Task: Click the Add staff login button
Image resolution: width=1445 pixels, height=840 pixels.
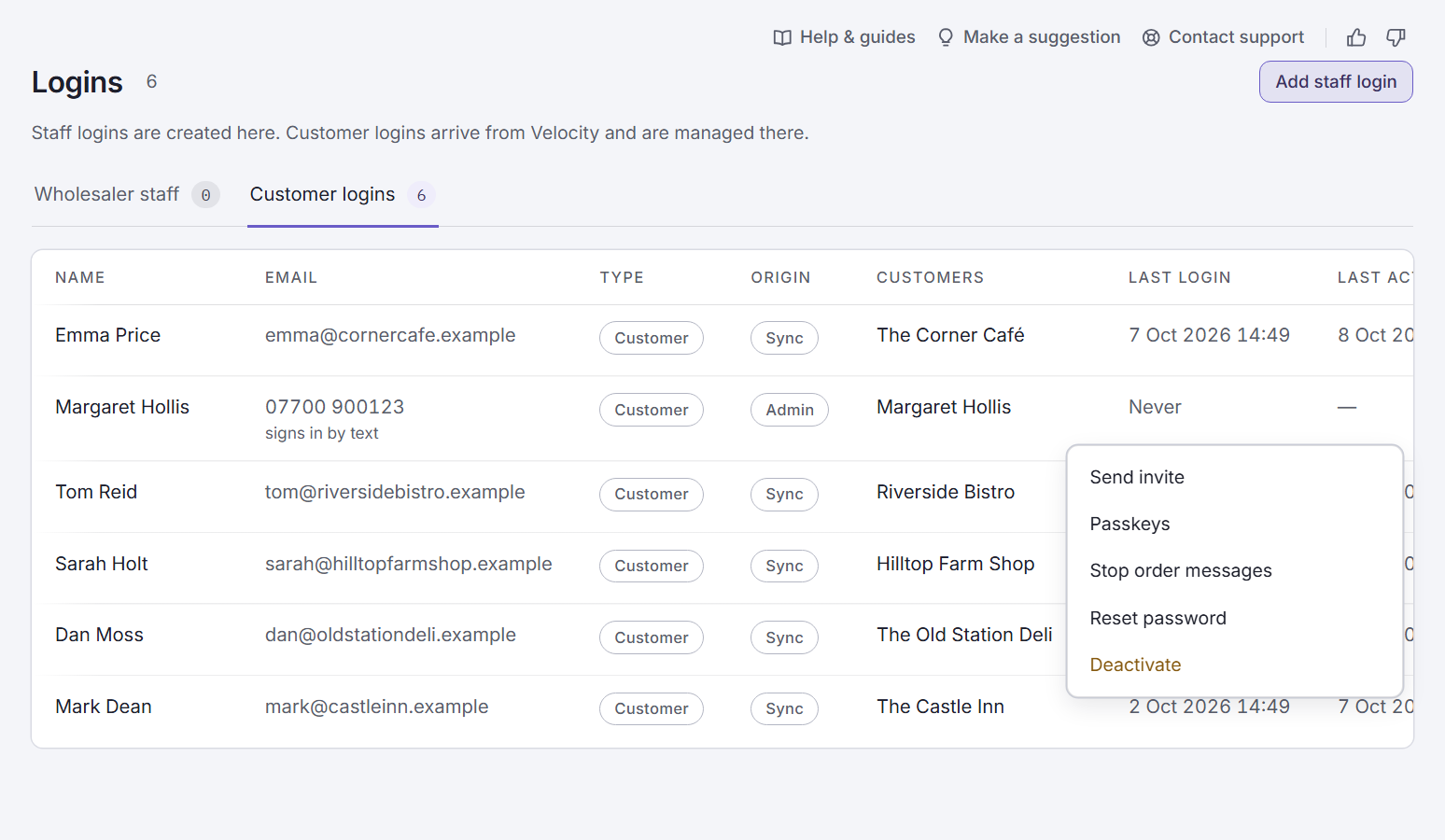Action: [x=1336, y=82]
